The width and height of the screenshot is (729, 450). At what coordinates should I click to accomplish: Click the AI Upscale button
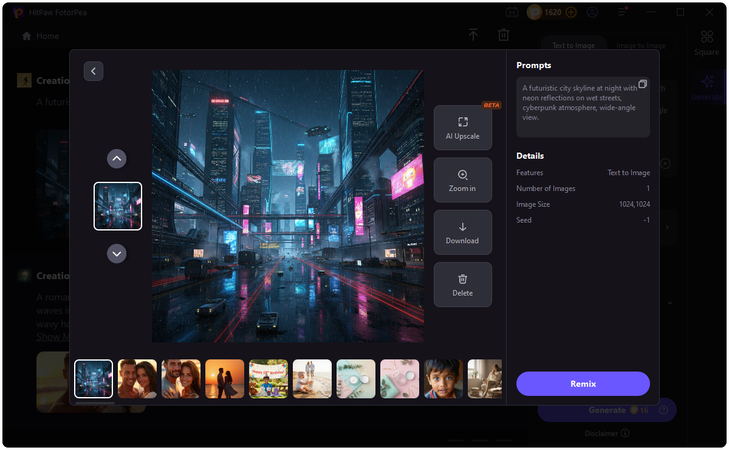coord(463,128)
